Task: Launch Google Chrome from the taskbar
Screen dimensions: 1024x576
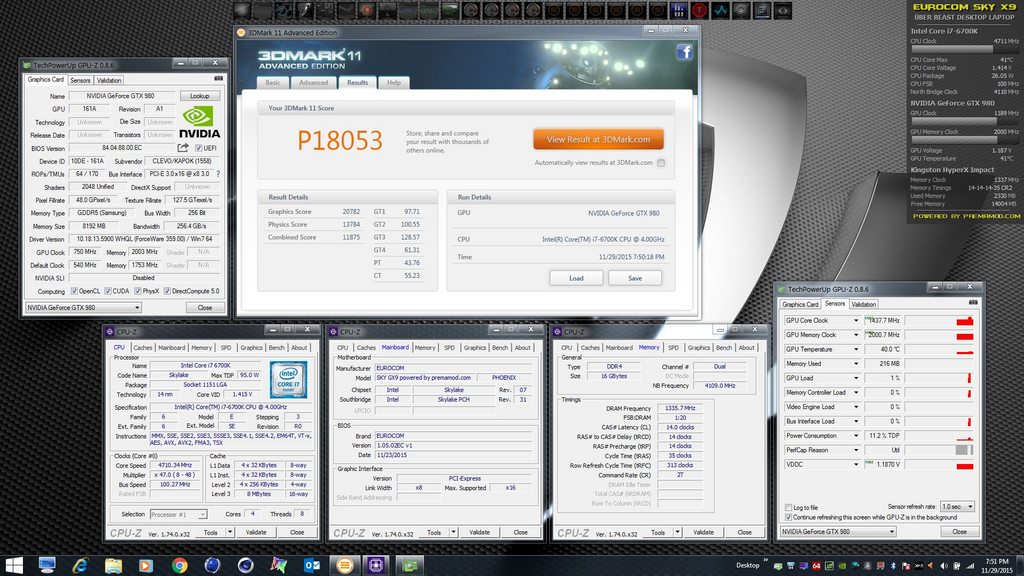Action: (x=180, y=565)
